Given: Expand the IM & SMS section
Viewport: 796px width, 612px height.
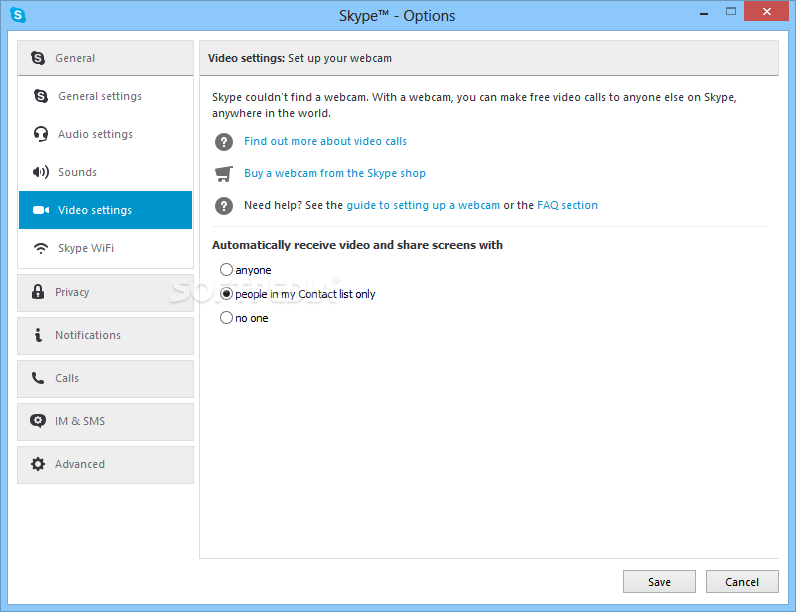Looking at the screenshot, I should pyautogui.click(x=106, y=422).
